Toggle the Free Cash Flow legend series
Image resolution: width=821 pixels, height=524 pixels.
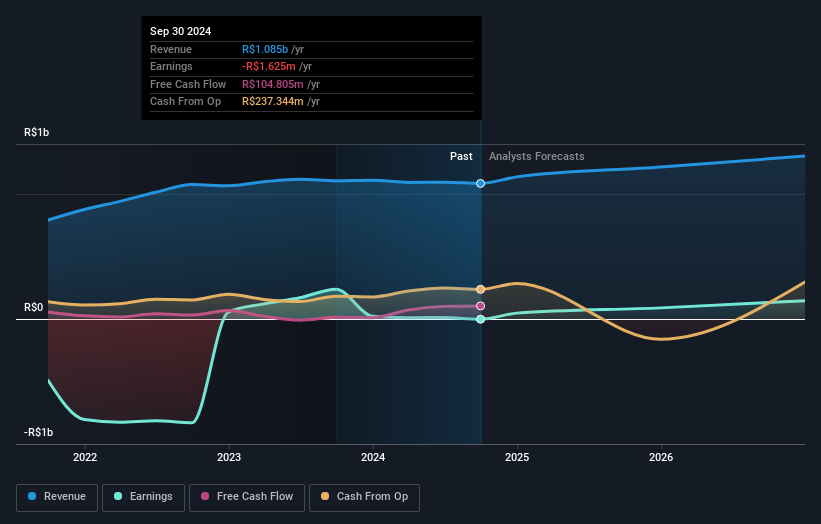[247, 497]
